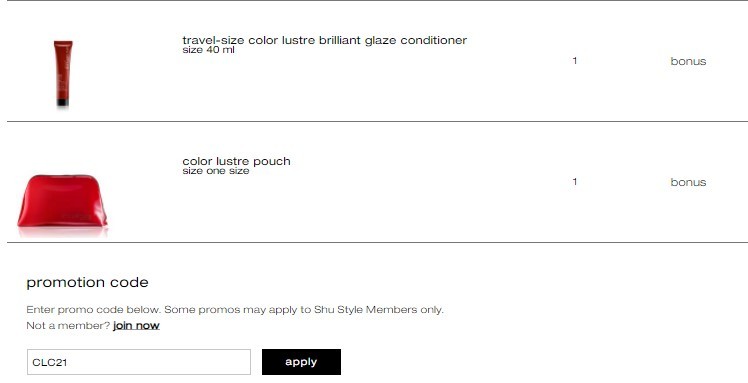Click the 'promotion code' heading
Screen dimensions: 748x383
pyautogui.click(x=87, y=282)
